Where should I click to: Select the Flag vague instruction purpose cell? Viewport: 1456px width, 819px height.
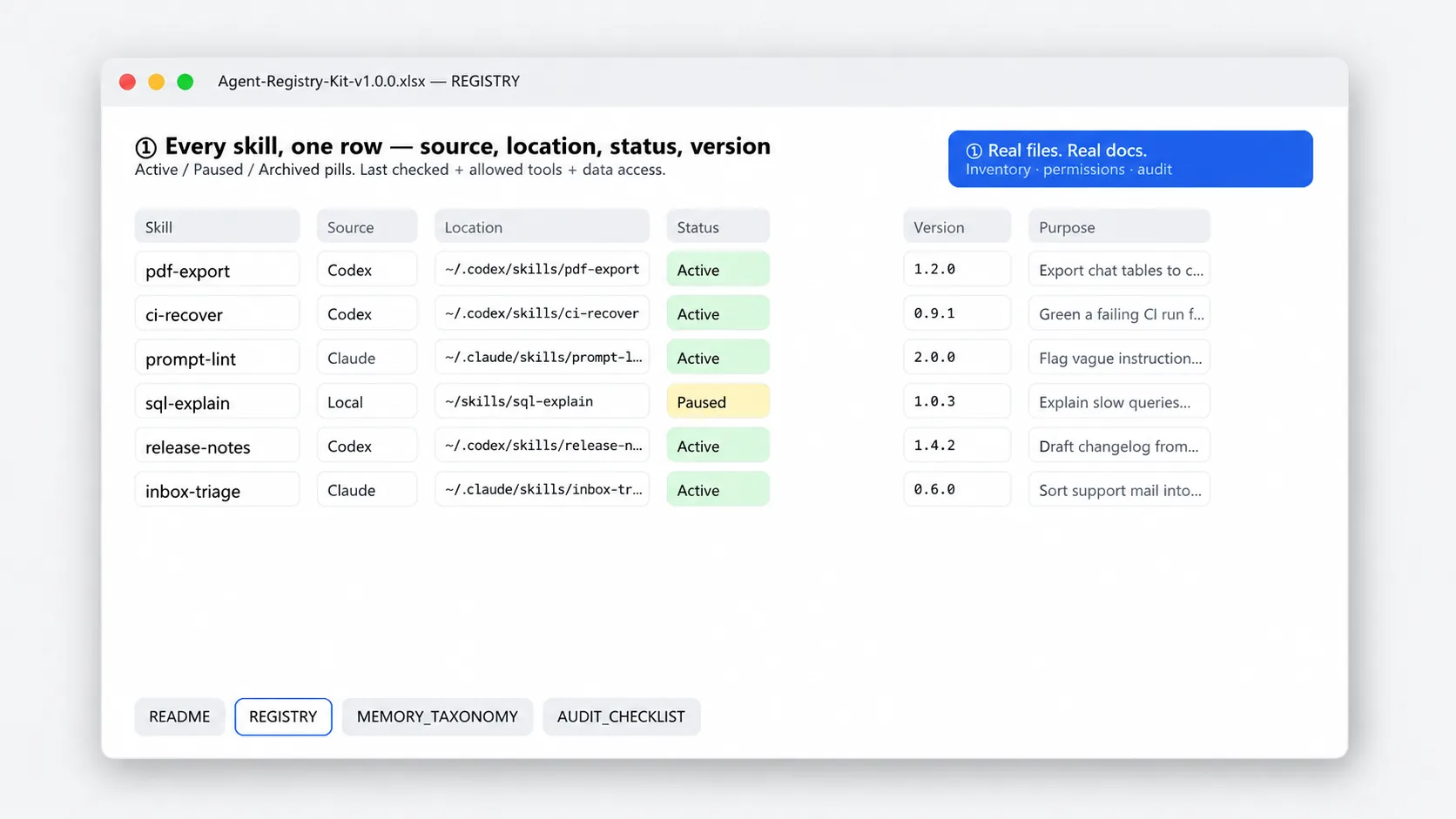tap(1119, 357)
